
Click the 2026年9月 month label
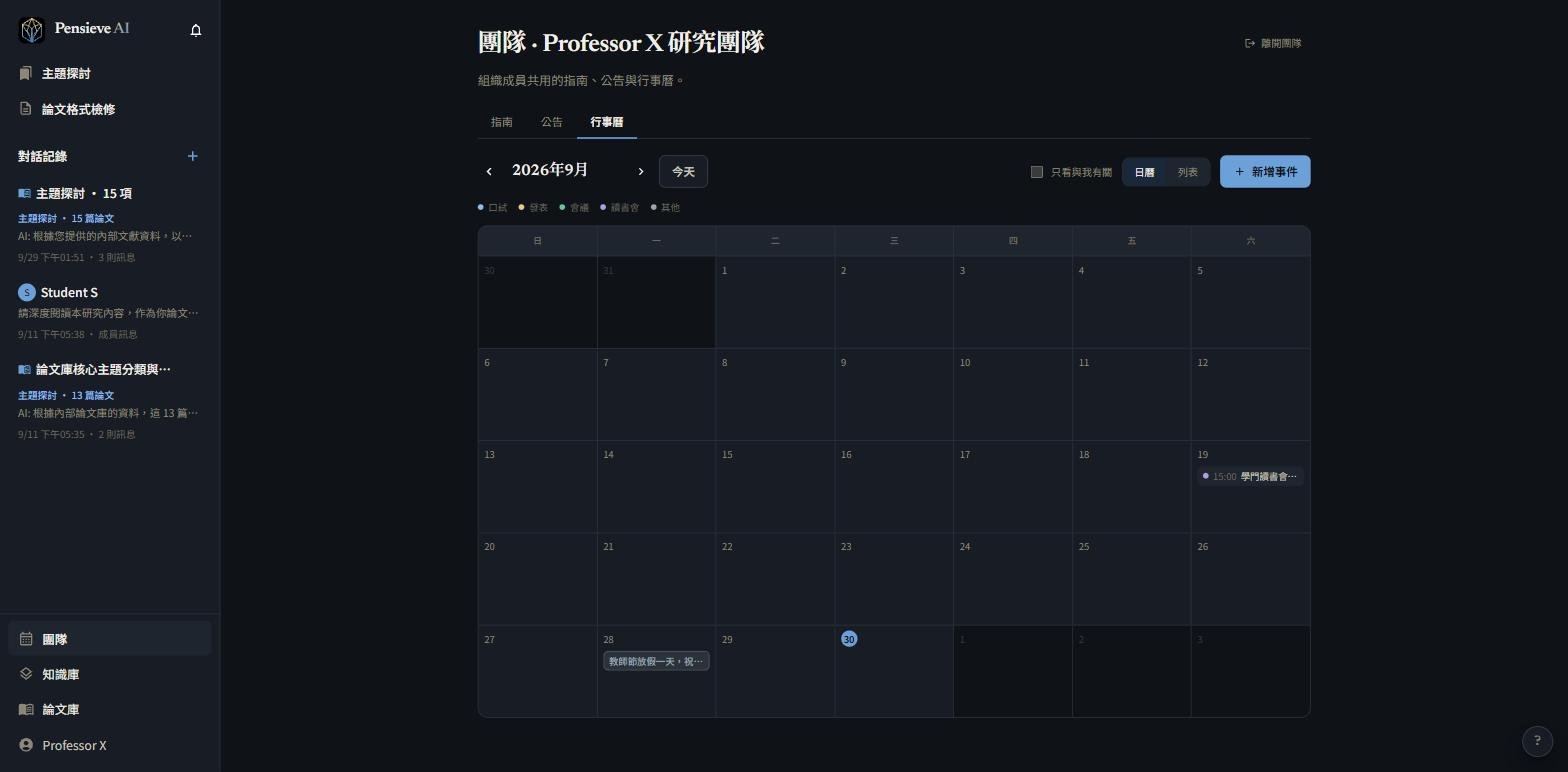(x=550, y=170)
